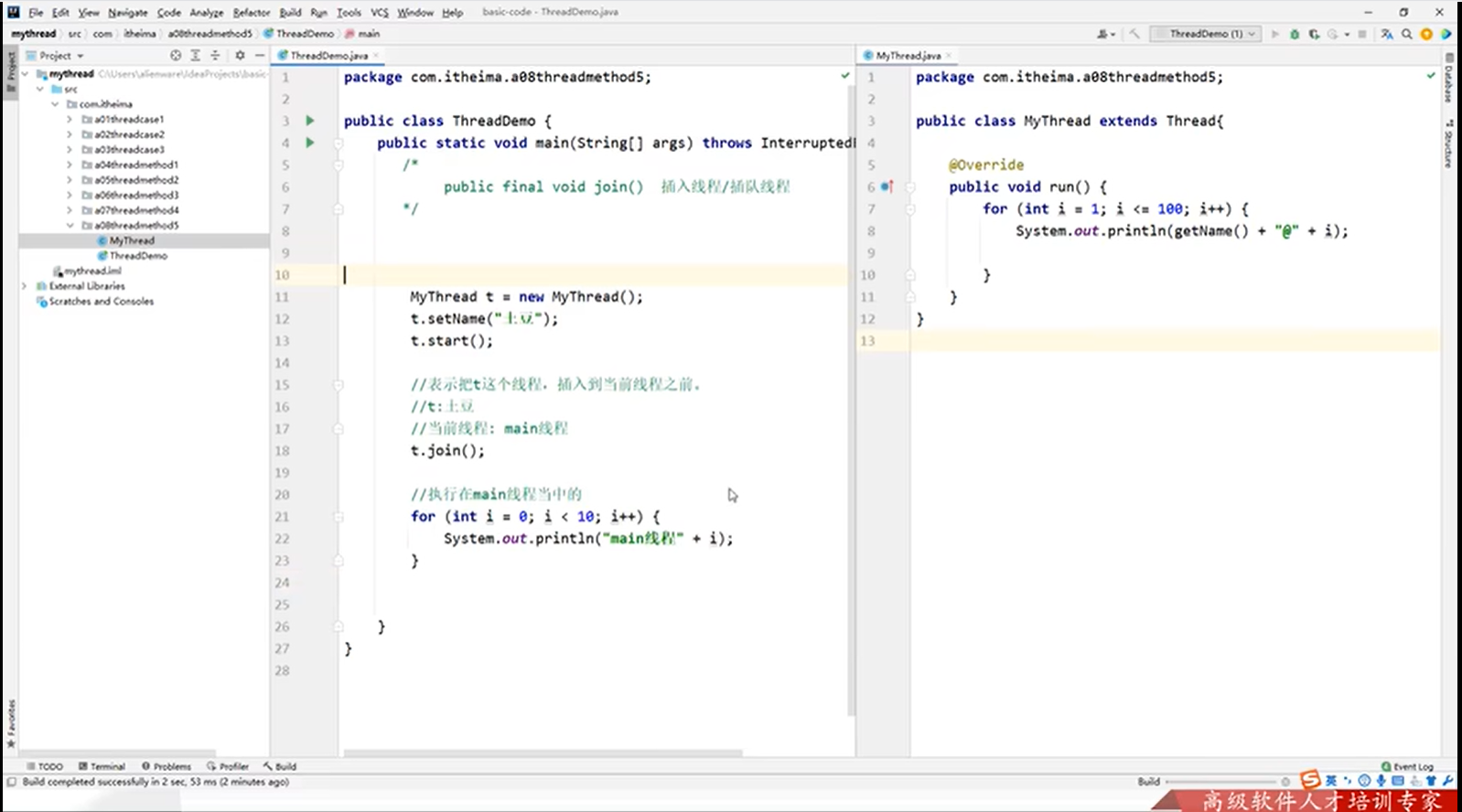Fold the for loop in MyThread line 7
1462x812 pixels.
coord(910,209)
